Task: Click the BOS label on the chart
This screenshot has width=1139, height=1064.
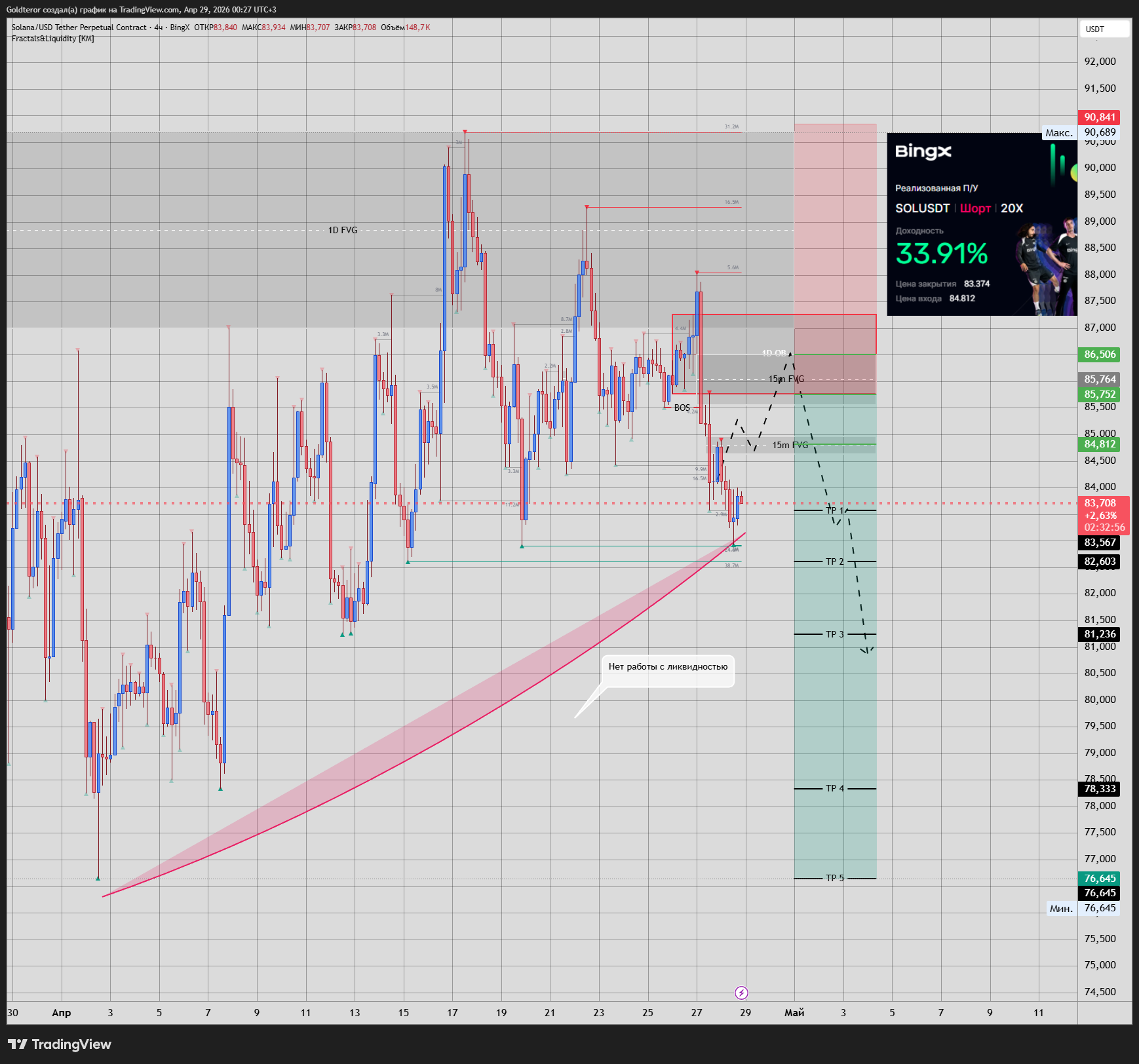Action: (x=682, y=408)
